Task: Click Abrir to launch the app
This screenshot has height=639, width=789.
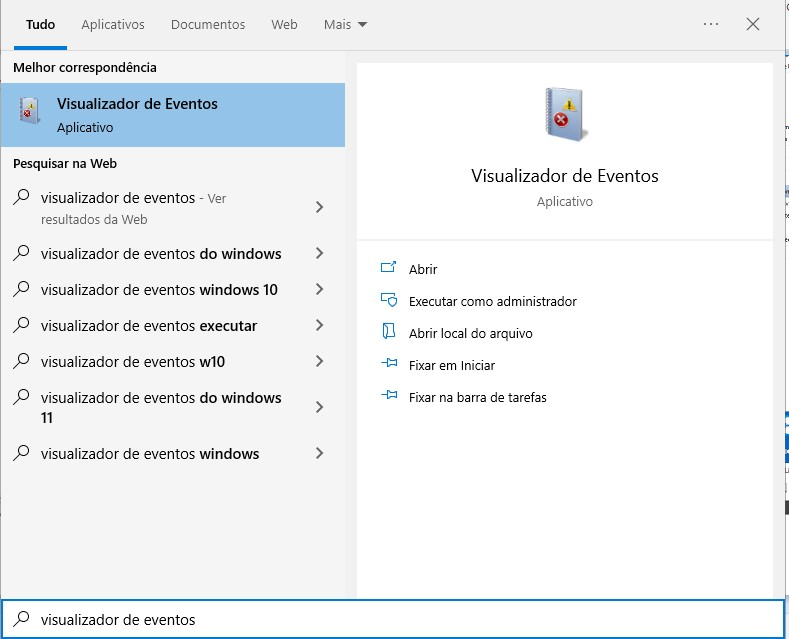Action: 423,269
